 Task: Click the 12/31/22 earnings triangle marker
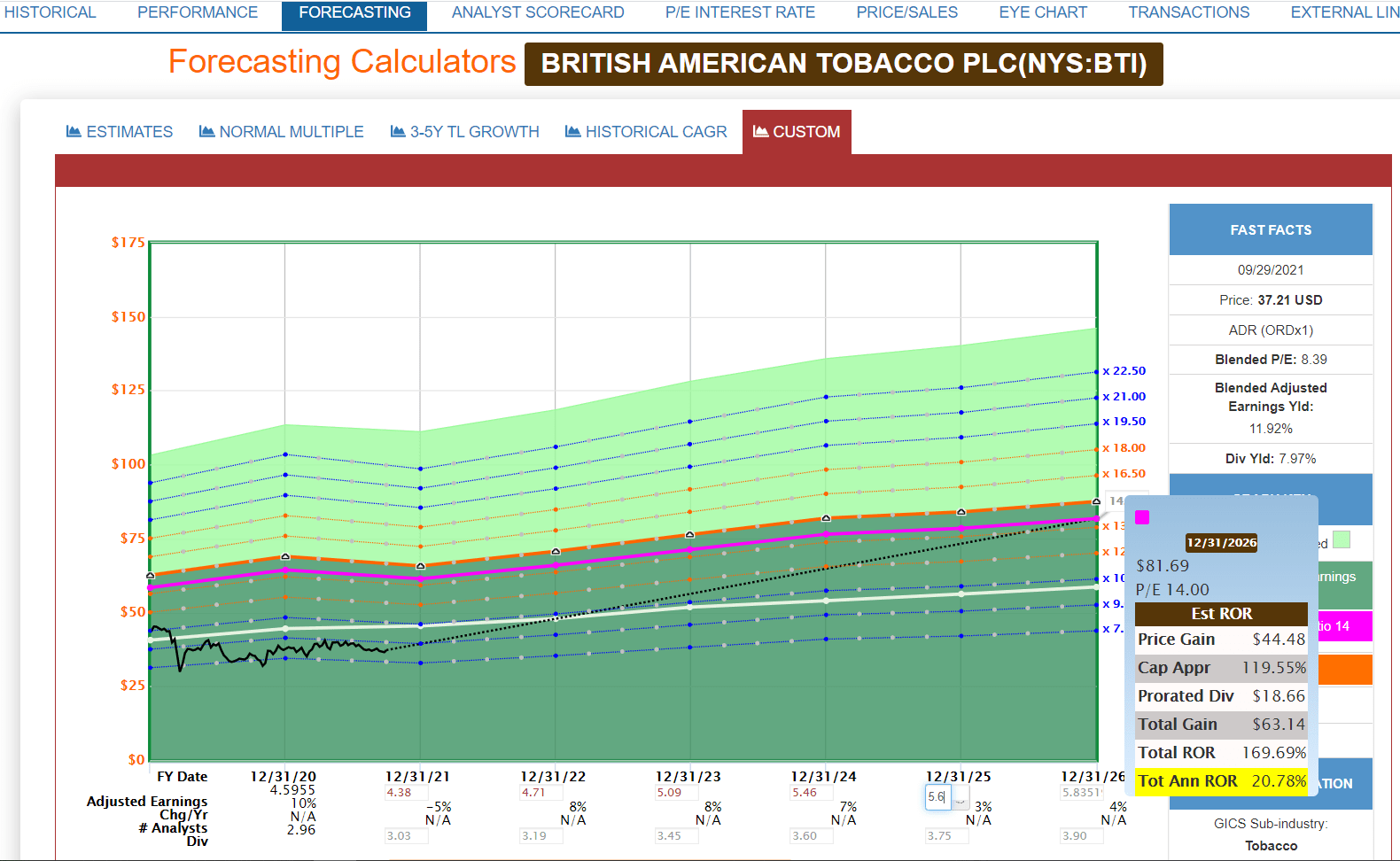[x=556, y=552]
